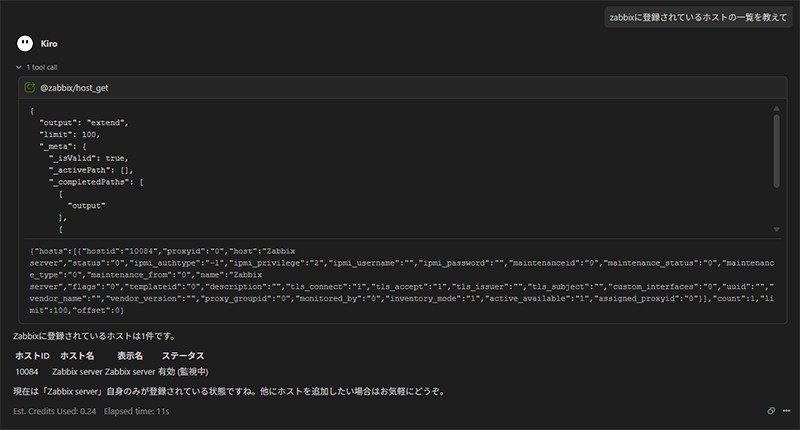Click the Elapsed time: 11s text
The width and height of the screenshot is (800, 430).
click(x=136, y=411)
